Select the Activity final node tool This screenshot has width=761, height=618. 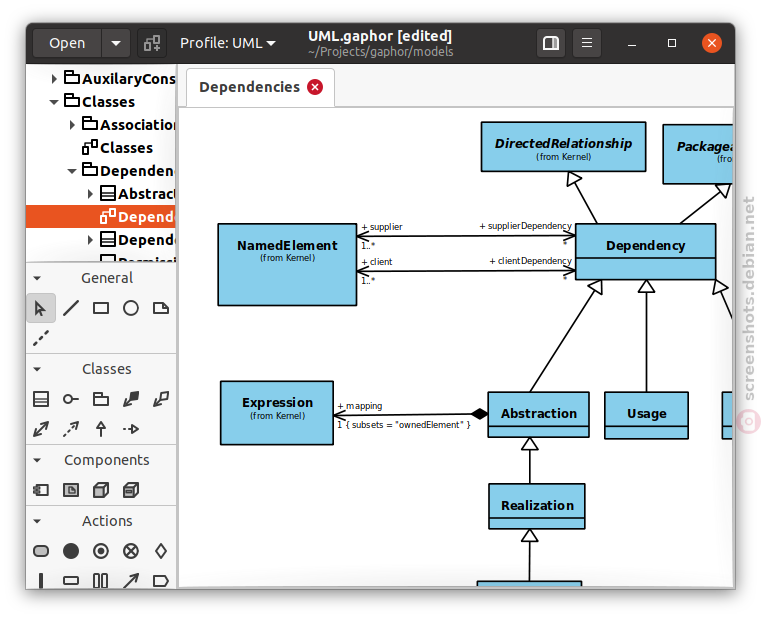(x=101, y=551)
